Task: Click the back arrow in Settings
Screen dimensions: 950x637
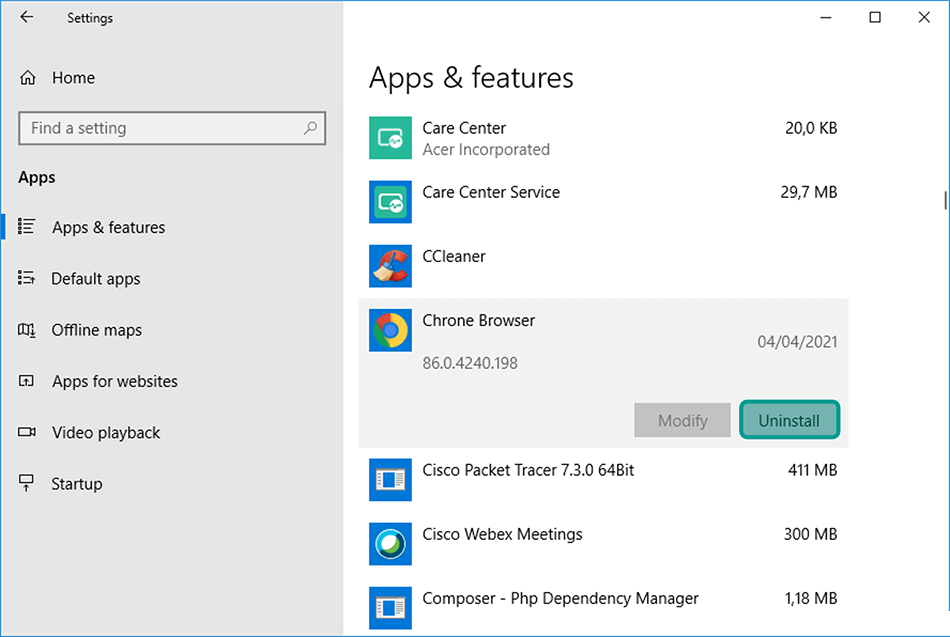Action: tap(27, 17)
